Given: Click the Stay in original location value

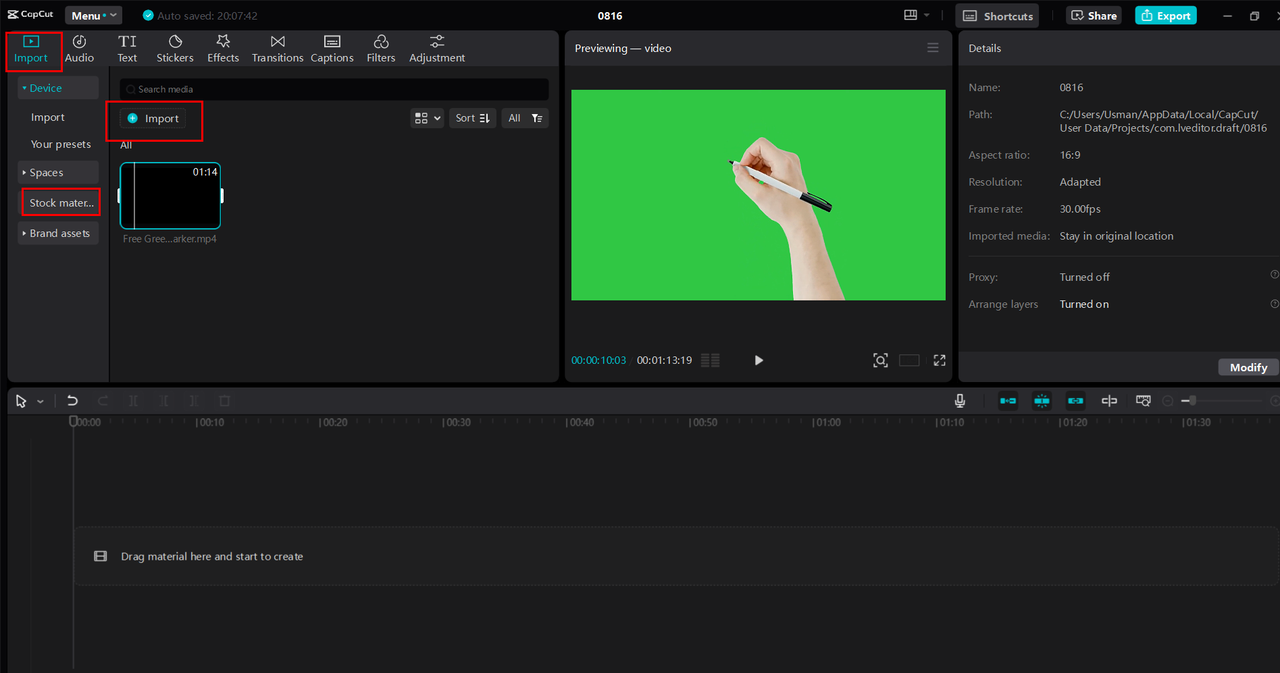Looking at the screenshot, I should [x=1117, y=236].
